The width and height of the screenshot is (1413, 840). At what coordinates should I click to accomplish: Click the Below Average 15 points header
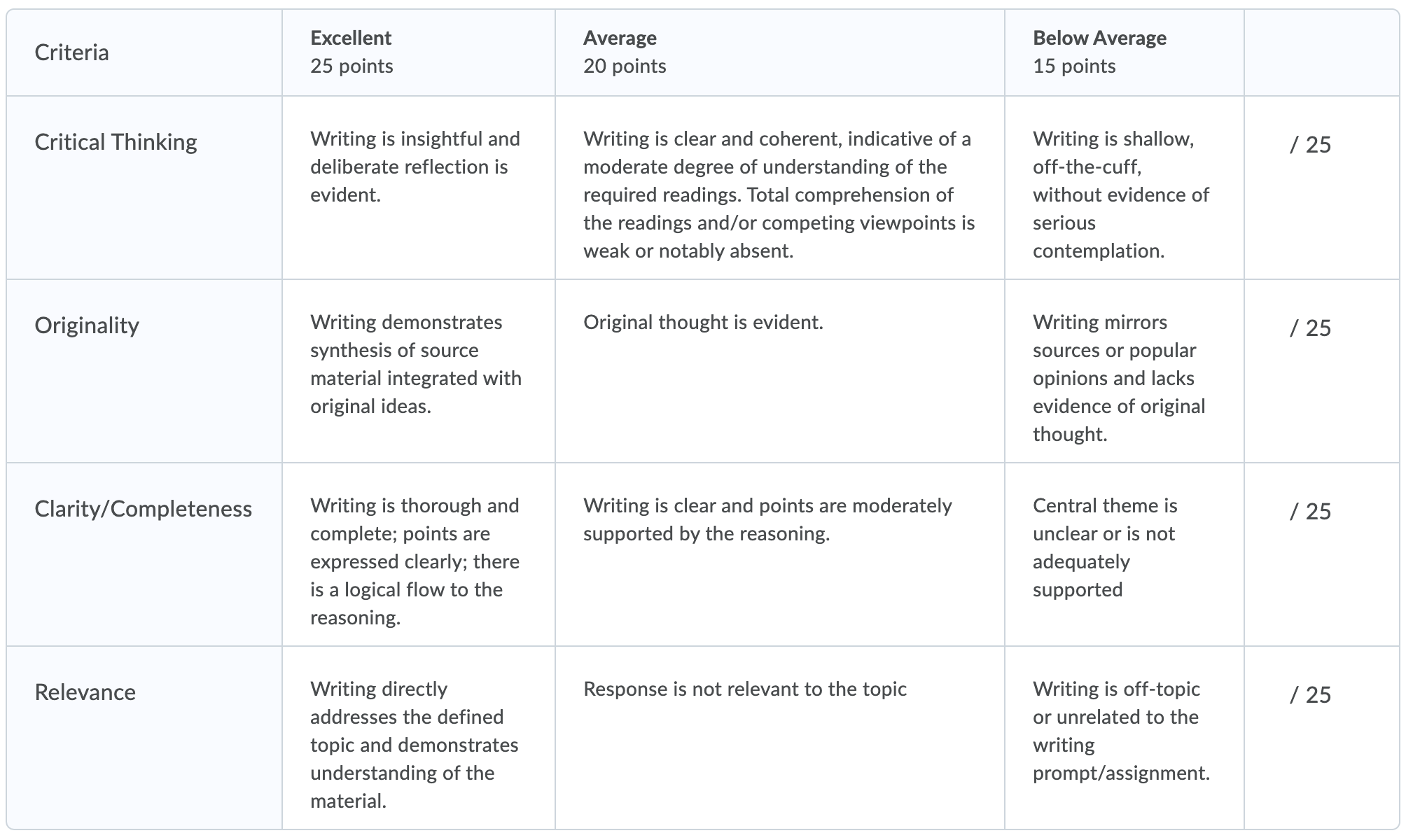(x=1125, y=52)
